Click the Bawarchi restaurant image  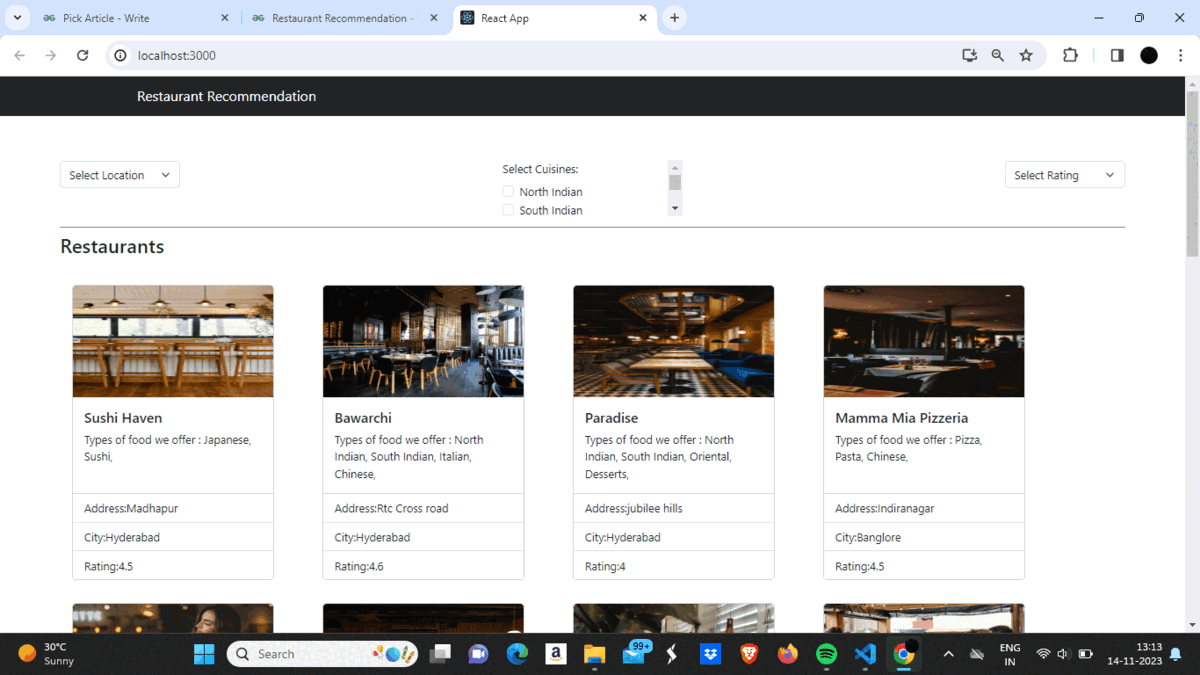(423, 341)
